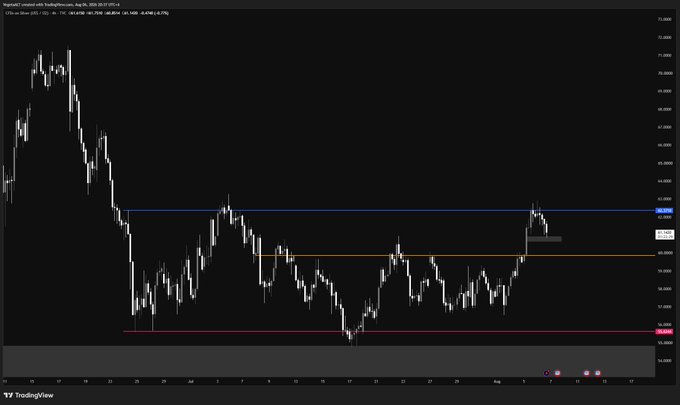Click the event marker just after Aug 11
This screenshot has height=405, width=680.
coord(586,373)
